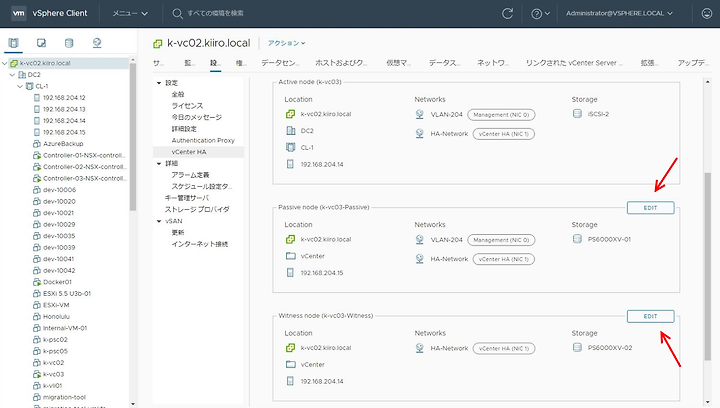This screenshot has width=720, height=408.
Task: Open the help question mark menu
Action: [540, 14]
